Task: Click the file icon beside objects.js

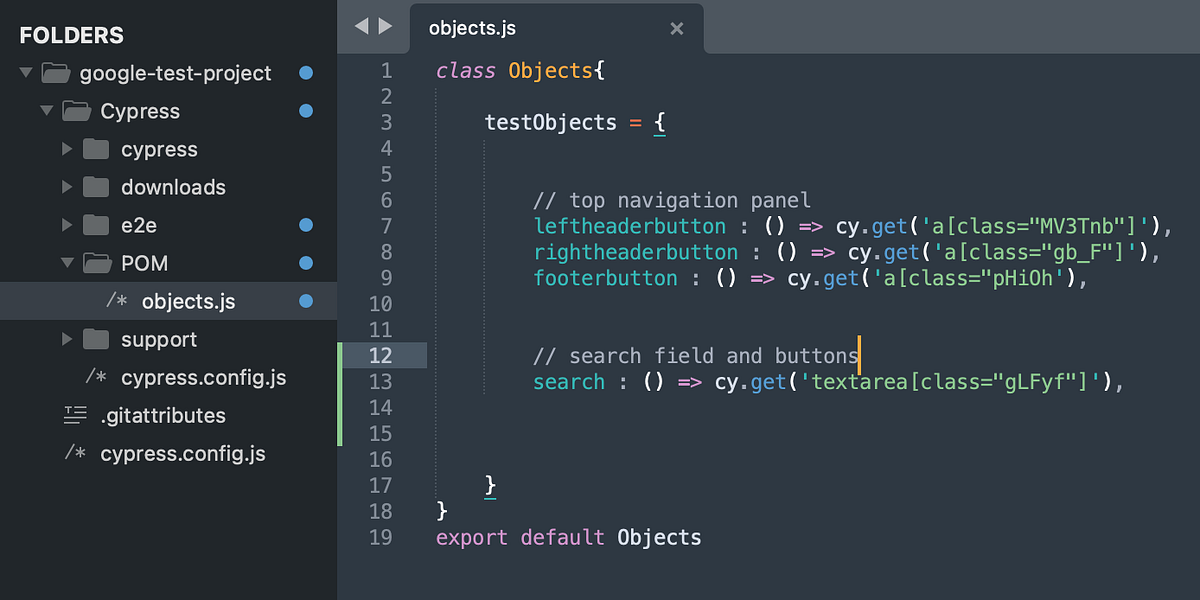Action: [115, 300]
